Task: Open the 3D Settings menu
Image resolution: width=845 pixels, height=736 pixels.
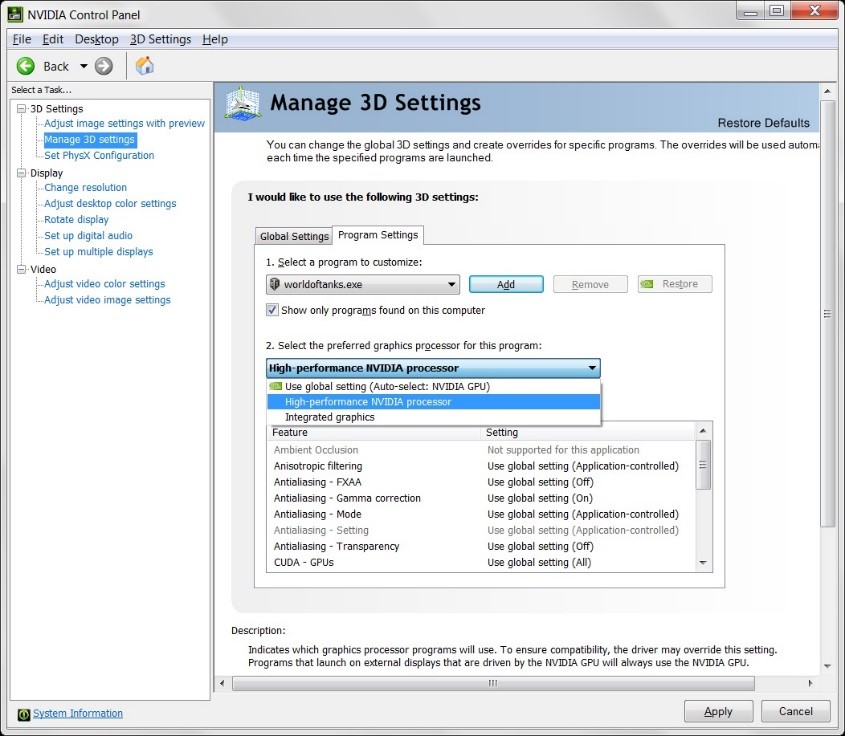Action: tap(160, 39)
